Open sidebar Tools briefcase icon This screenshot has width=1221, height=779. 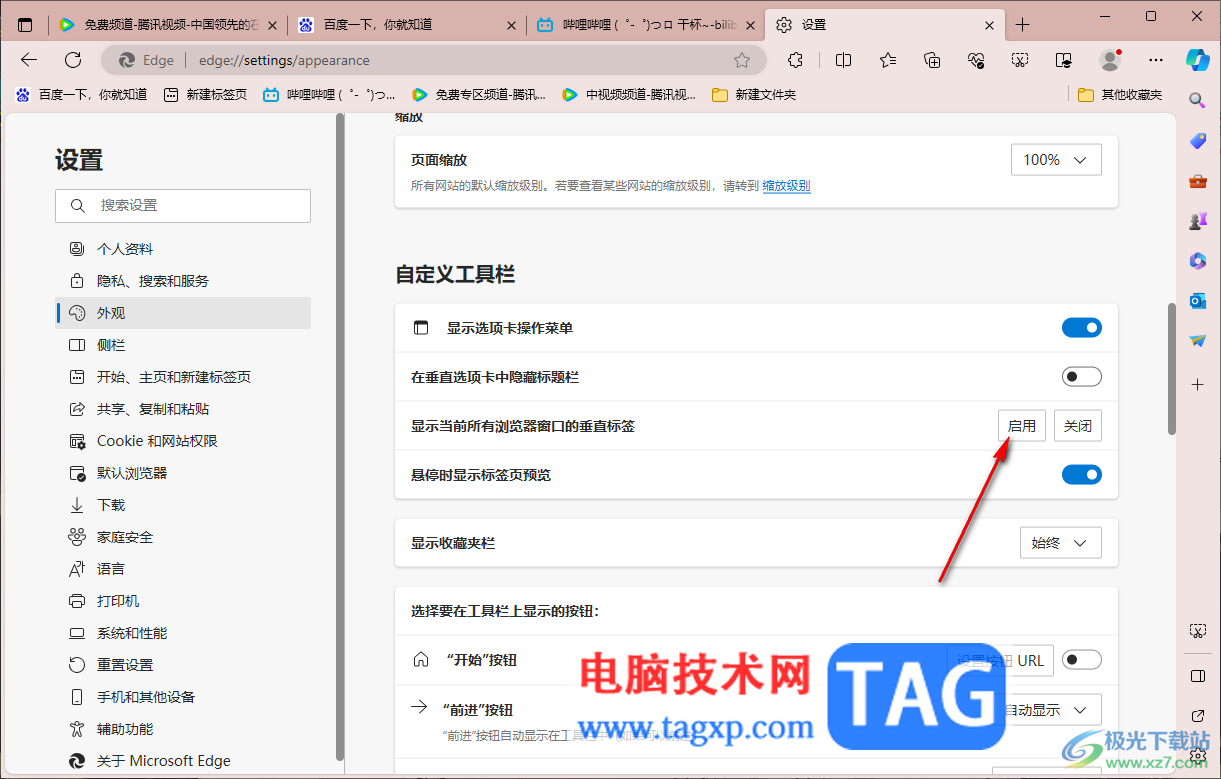[x=1197, y=181]
